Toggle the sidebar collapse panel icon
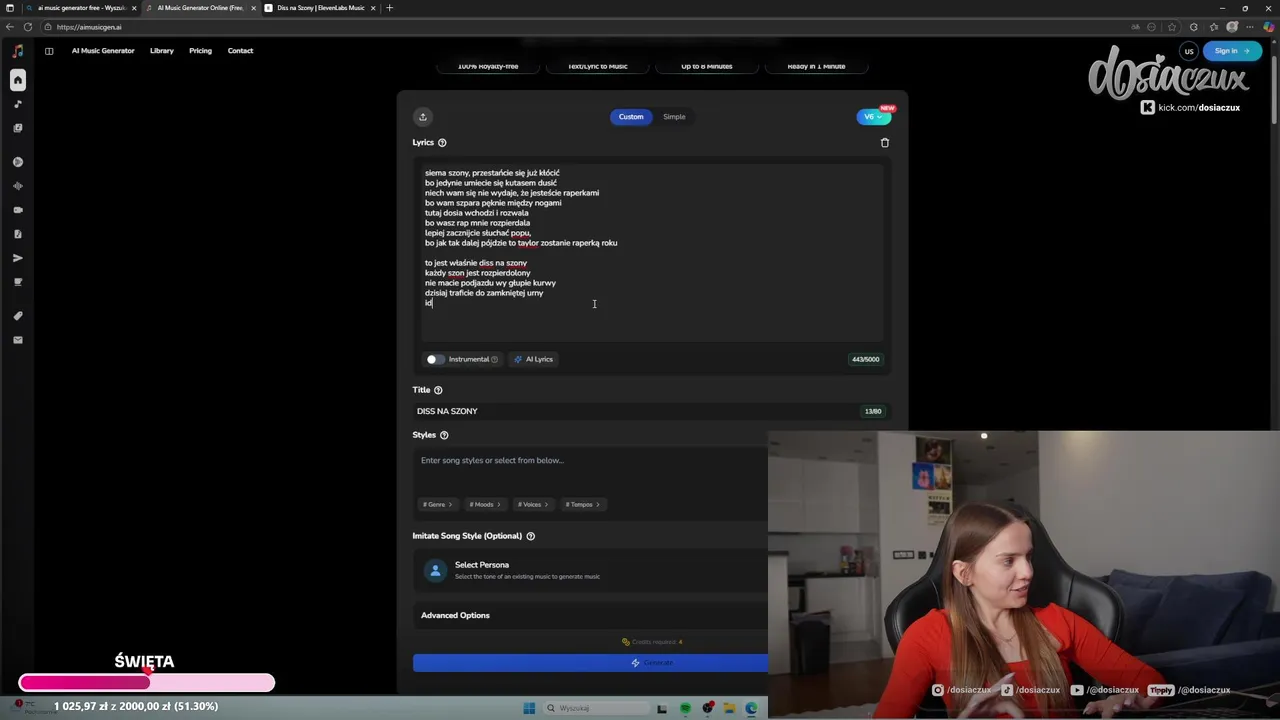Screen dimensions: 1280x720 48,51
